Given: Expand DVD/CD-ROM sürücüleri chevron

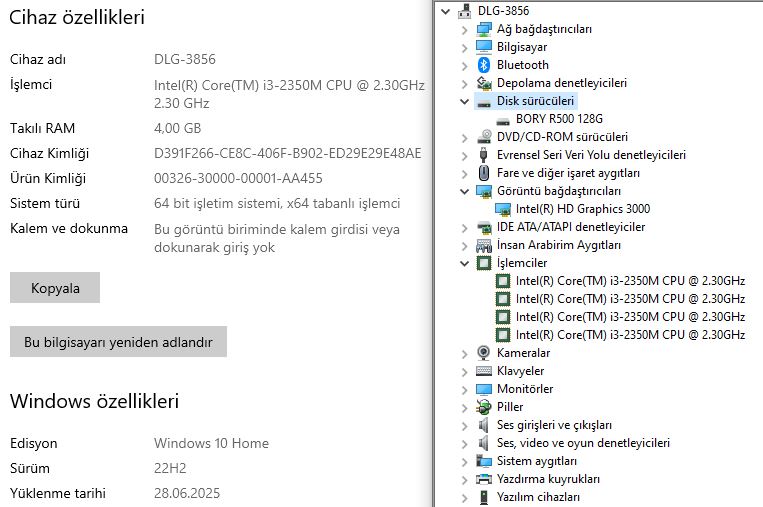Looking at the screenshot, I should tap(465, 138).
